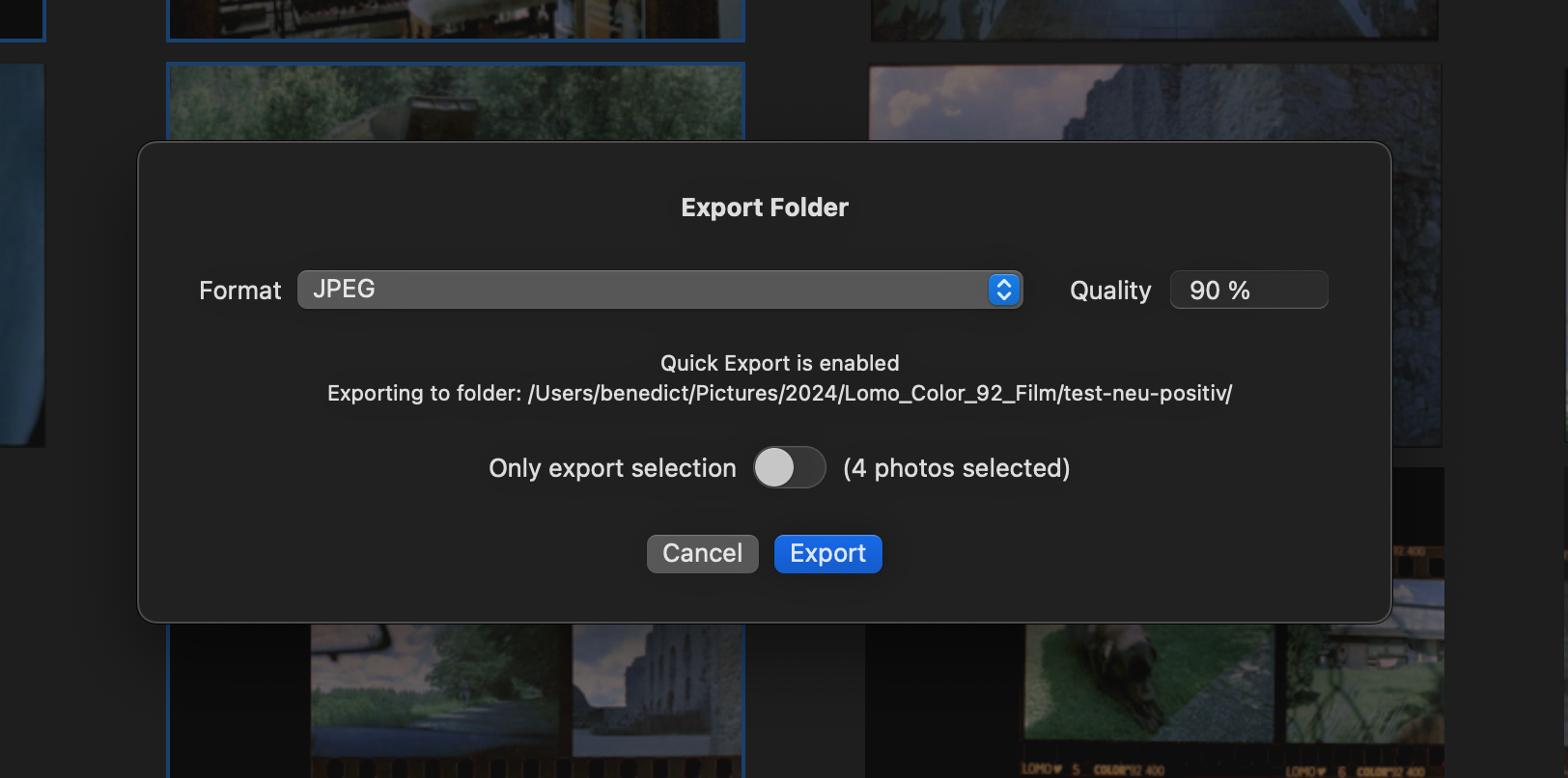This screenshot has height=778, width=1568.
Task: Select the road and ruins film strip thumbnail
Action: point(456,700)
